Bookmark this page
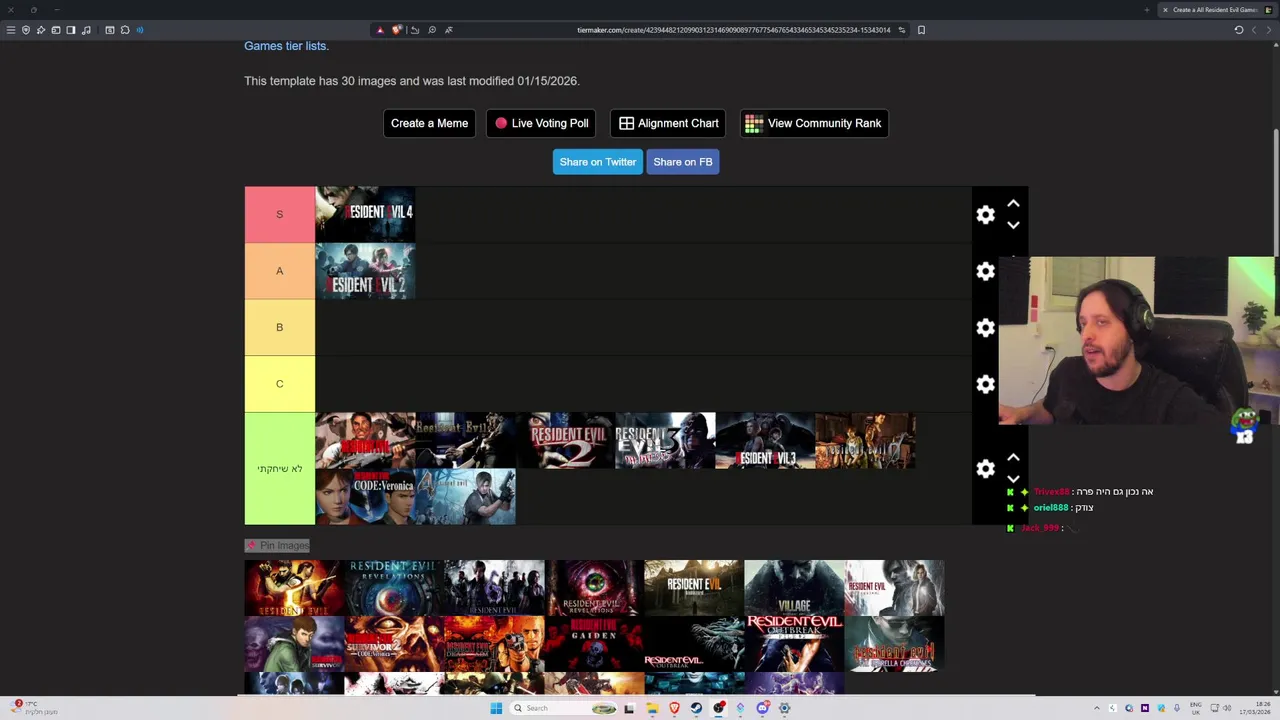Screen dimensions: 1280x720 tap(921, 30)
